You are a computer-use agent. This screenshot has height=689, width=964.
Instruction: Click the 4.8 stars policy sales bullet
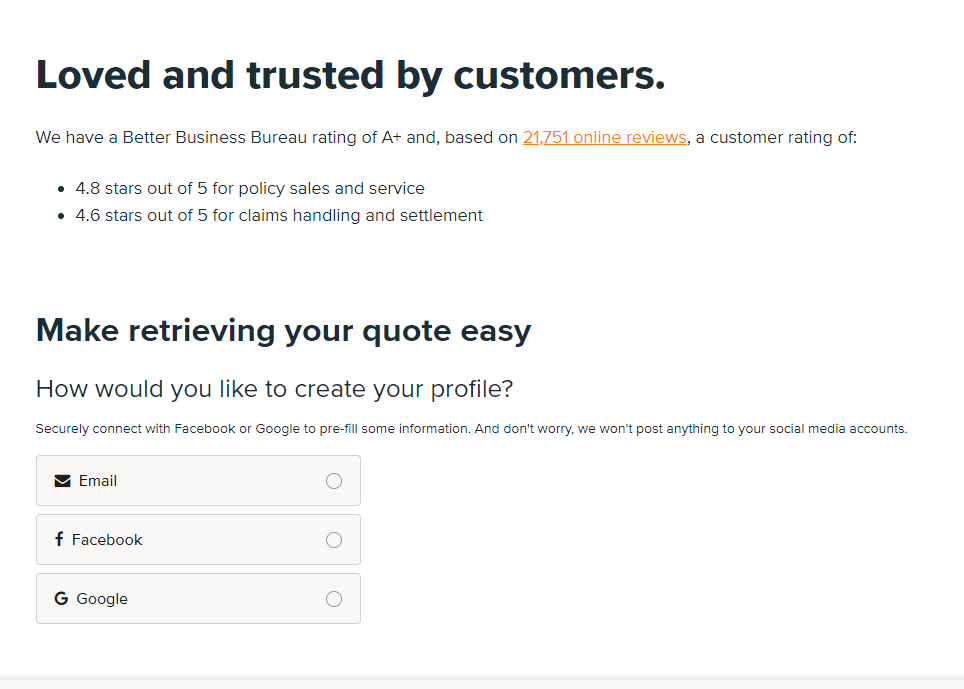coord(250,188)
